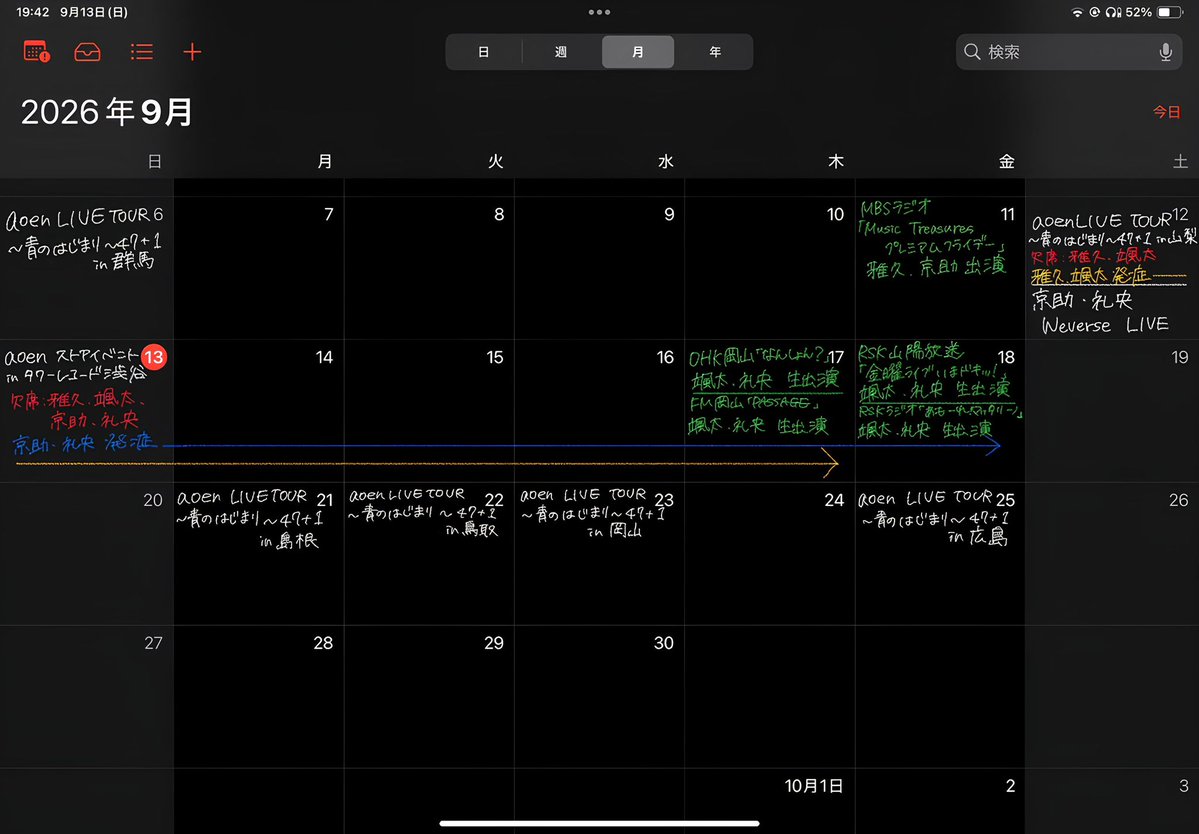Check the battery indicator in status bar
This screenshot has height=834, width=1199.
tap(1169, 12)
